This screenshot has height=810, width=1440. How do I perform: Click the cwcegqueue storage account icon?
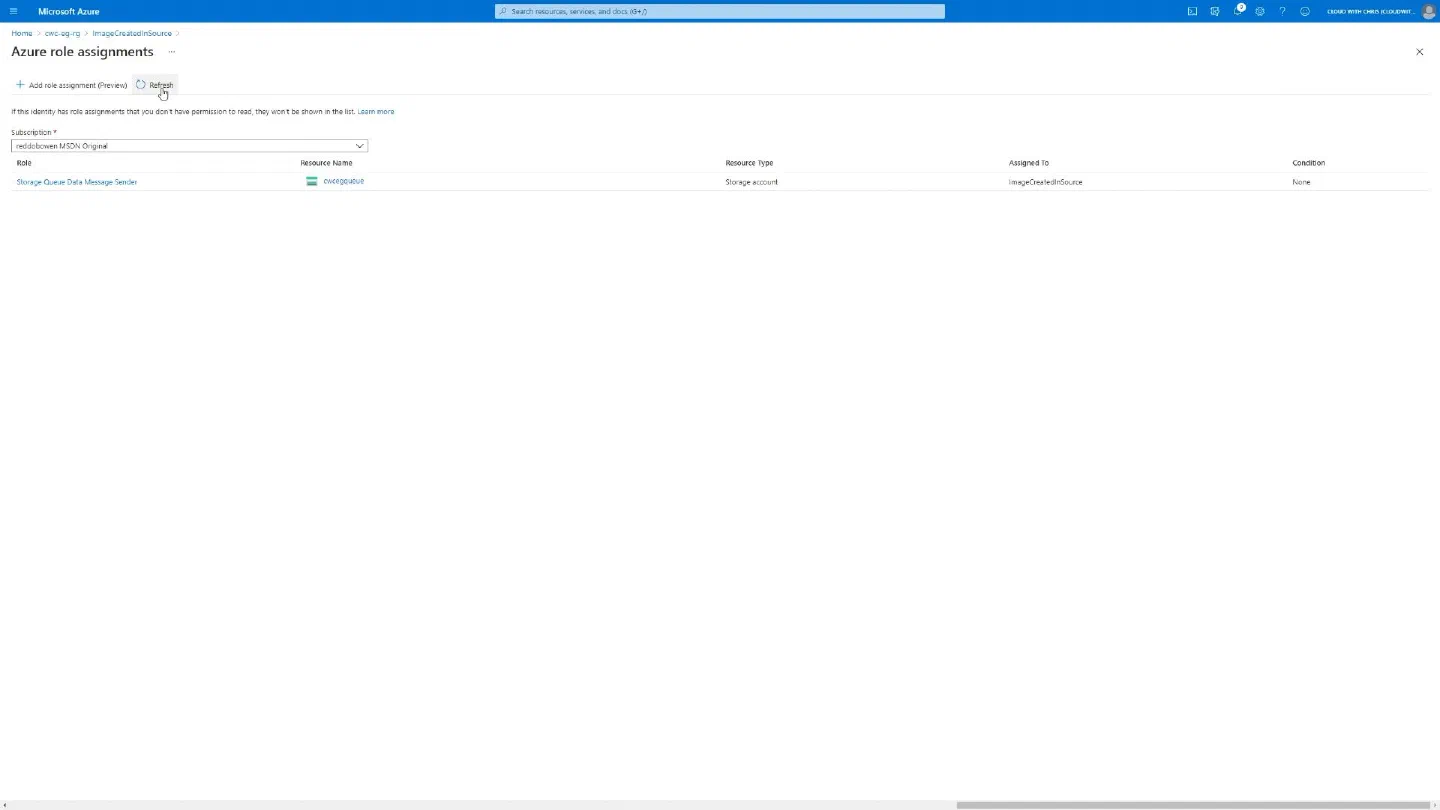312,181
